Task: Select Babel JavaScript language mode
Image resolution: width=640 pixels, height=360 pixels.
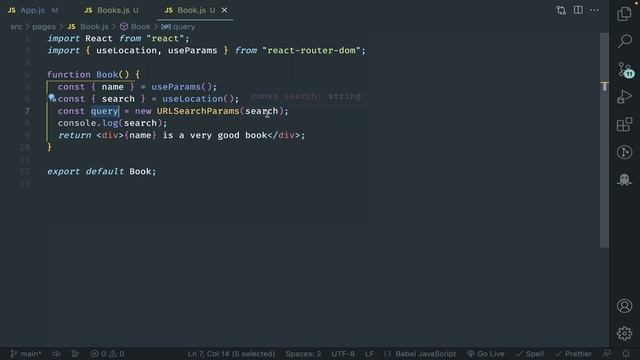Action: coord(420,354)
